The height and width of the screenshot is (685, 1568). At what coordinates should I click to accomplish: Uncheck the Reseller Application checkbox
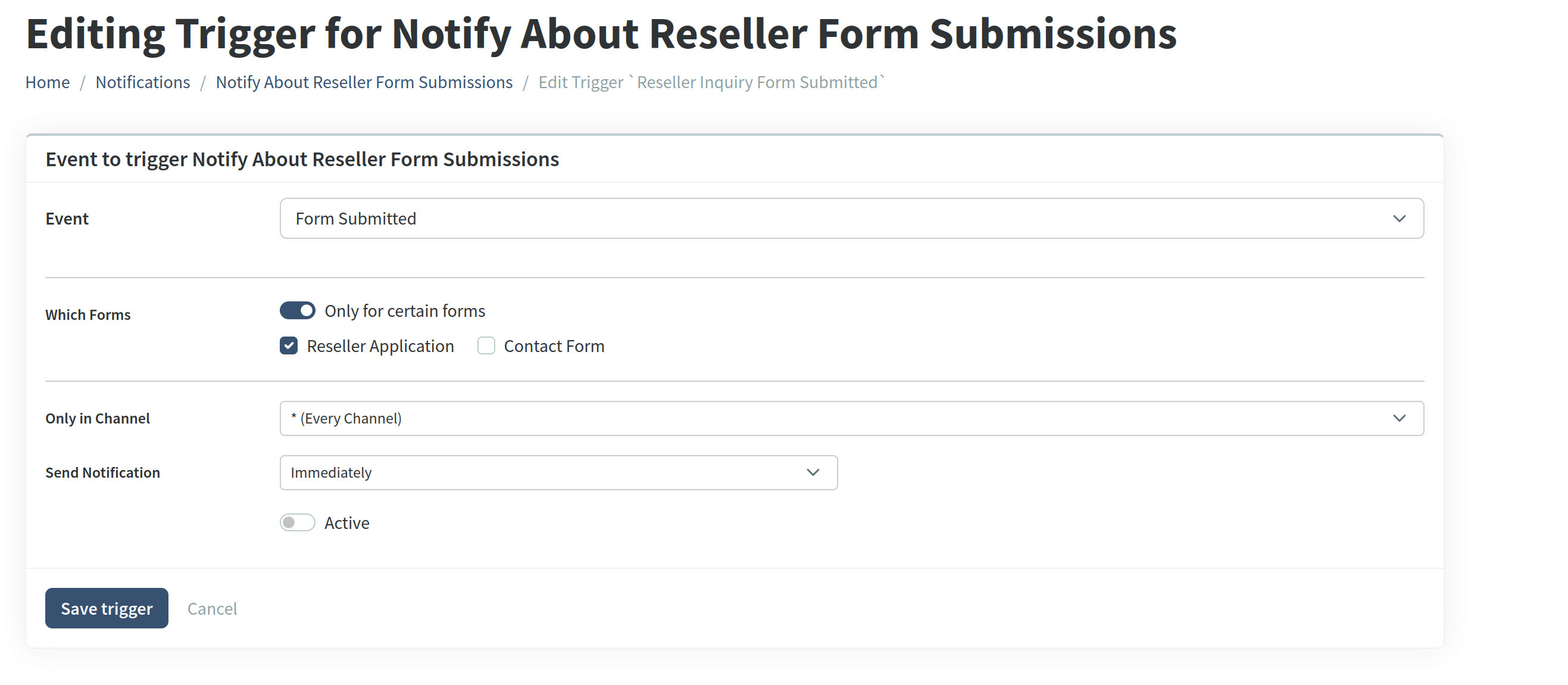click(x=289, y=345)
